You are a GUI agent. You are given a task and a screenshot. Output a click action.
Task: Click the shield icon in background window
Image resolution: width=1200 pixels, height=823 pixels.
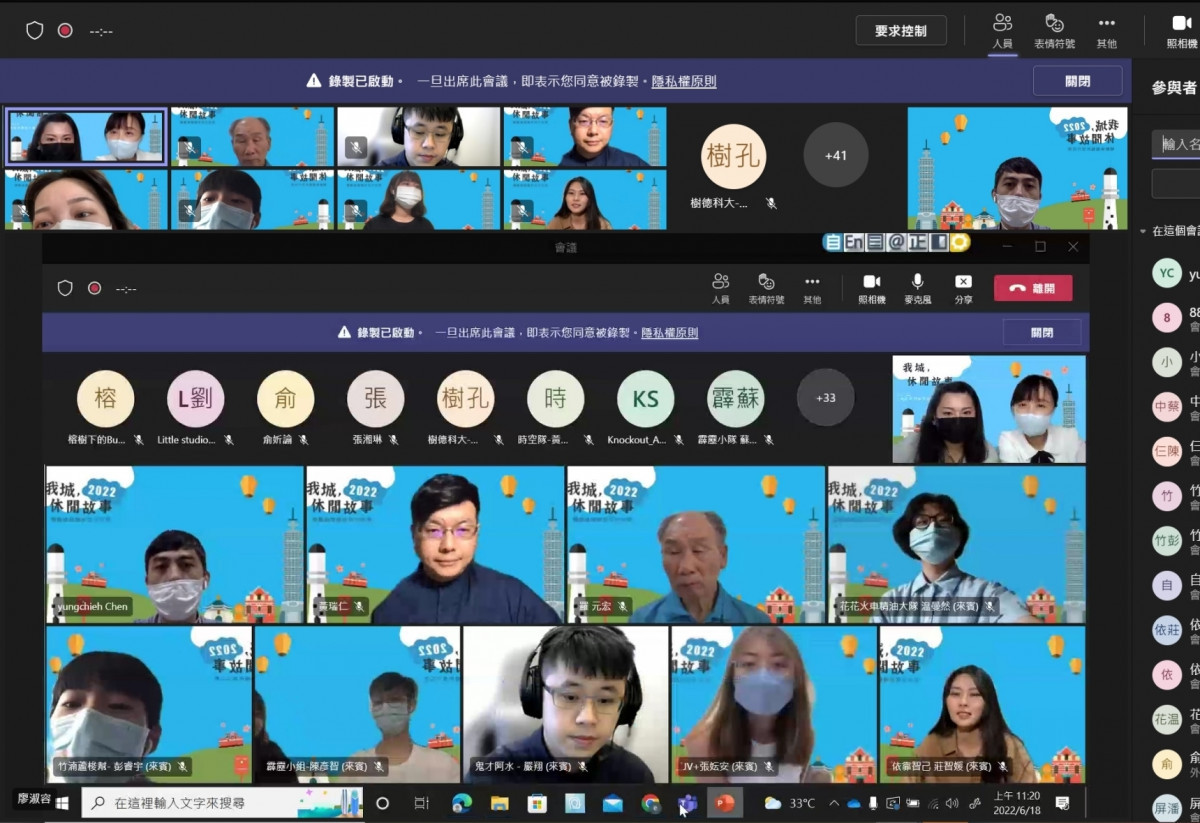coord(34,30)
